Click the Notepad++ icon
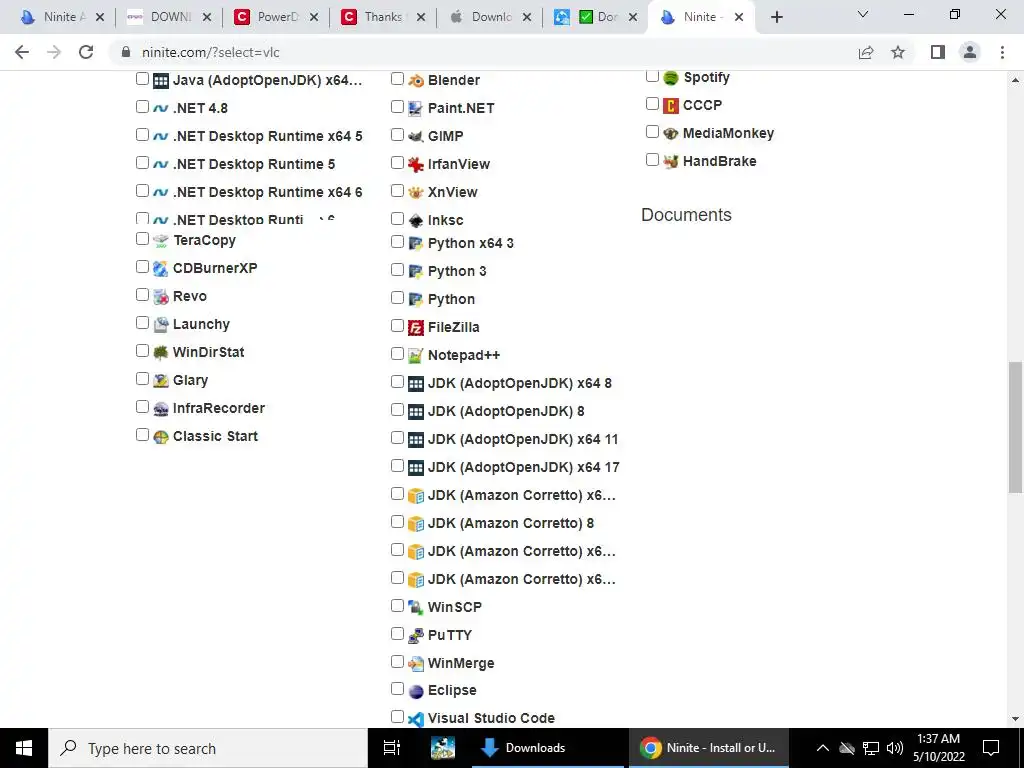Screen dimensions: 1024x768 click(x=415, y=356)
